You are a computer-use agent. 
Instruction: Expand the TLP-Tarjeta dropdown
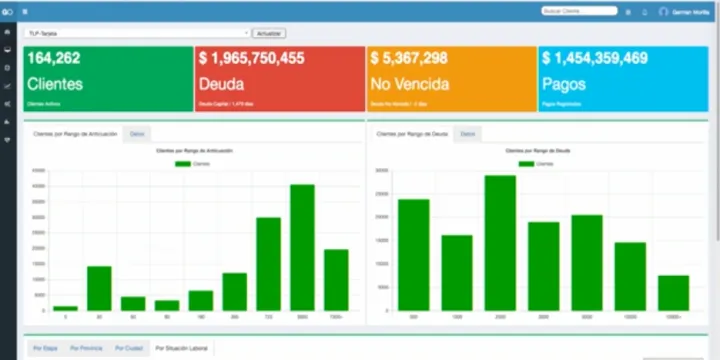coord(137,34)
